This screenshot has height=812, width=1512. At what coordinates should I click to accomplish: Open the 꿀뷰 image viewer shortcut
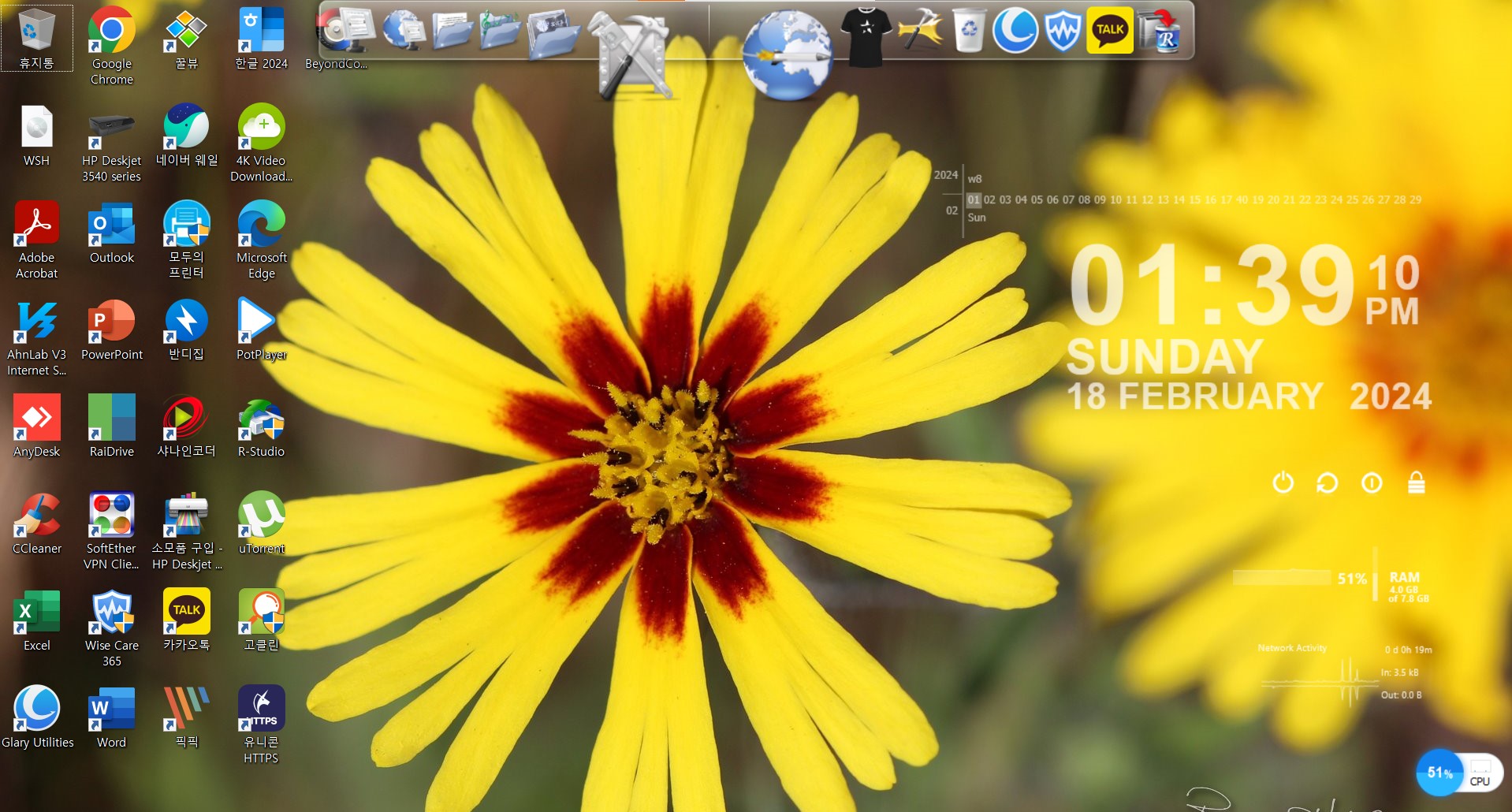point(186,38)
